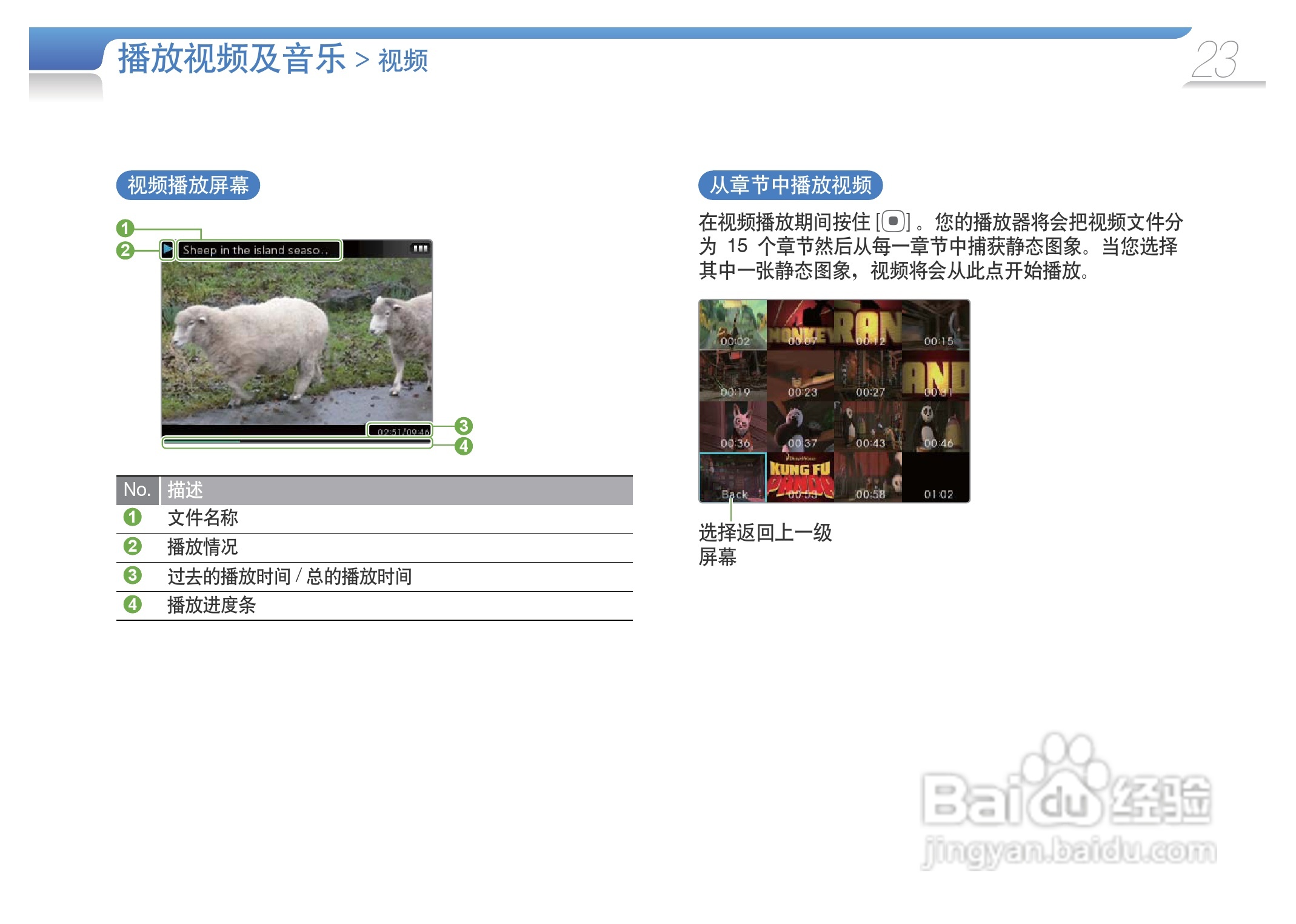Click the 视频 breadcrumb in header

403,61
